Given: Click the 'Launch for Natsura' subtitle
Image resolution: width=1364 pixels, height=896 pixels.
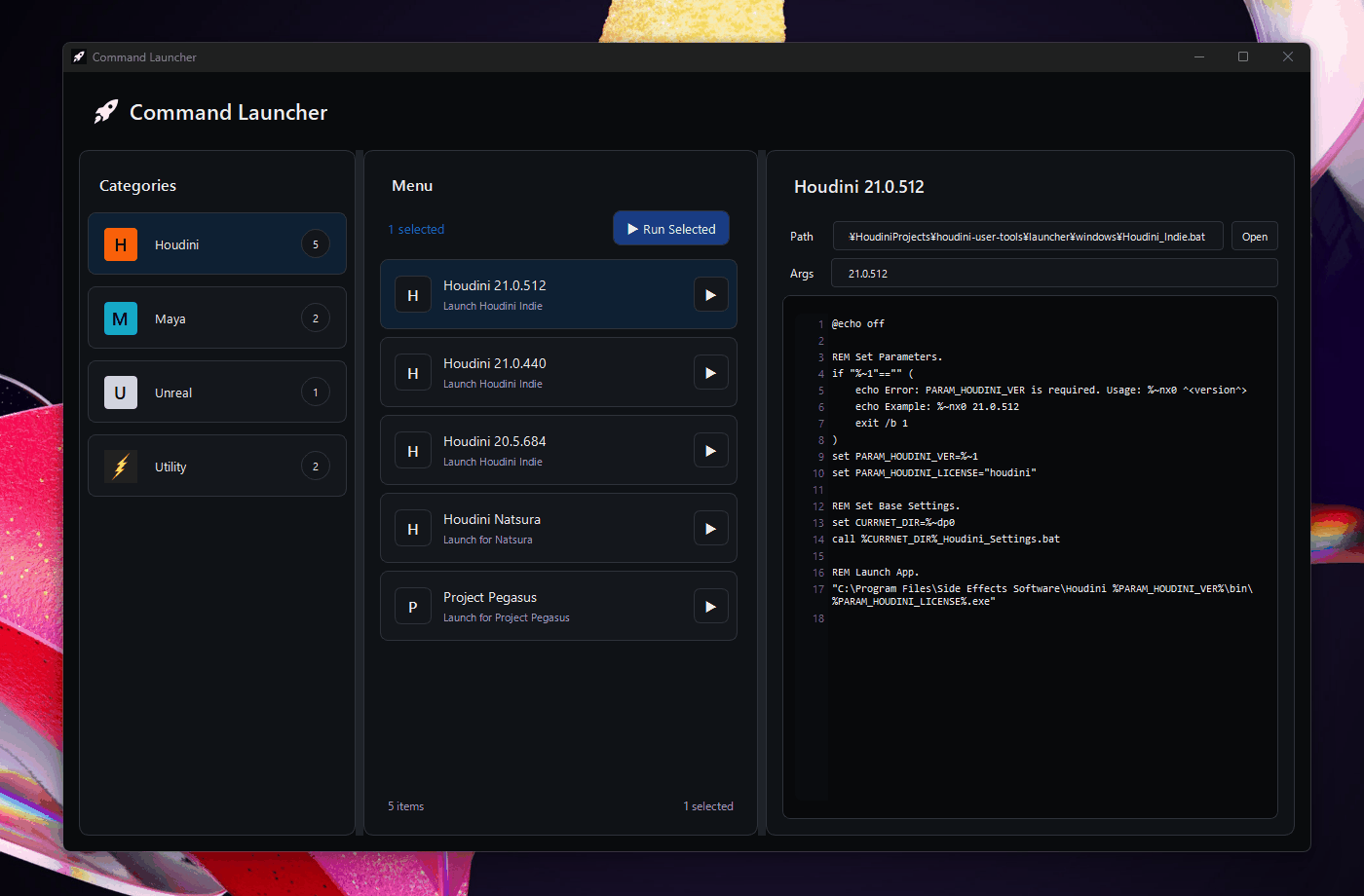Looking at the screenshot, I should point(487,540).
